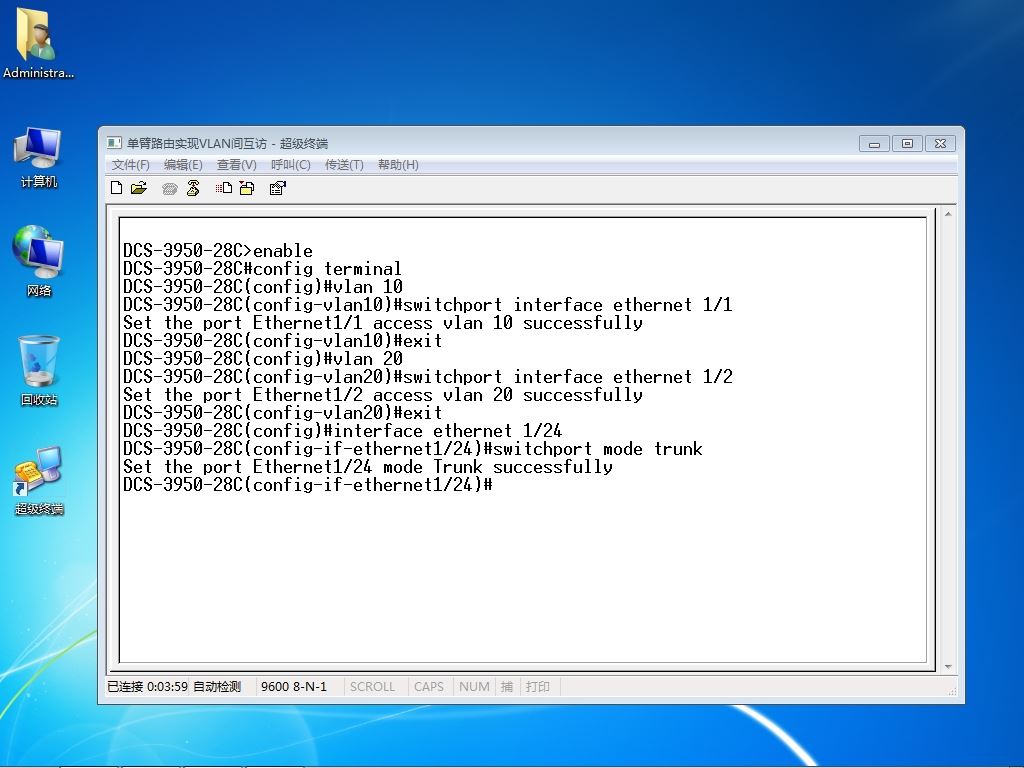Minimize the 超级终端 window

tap(874, 143)
